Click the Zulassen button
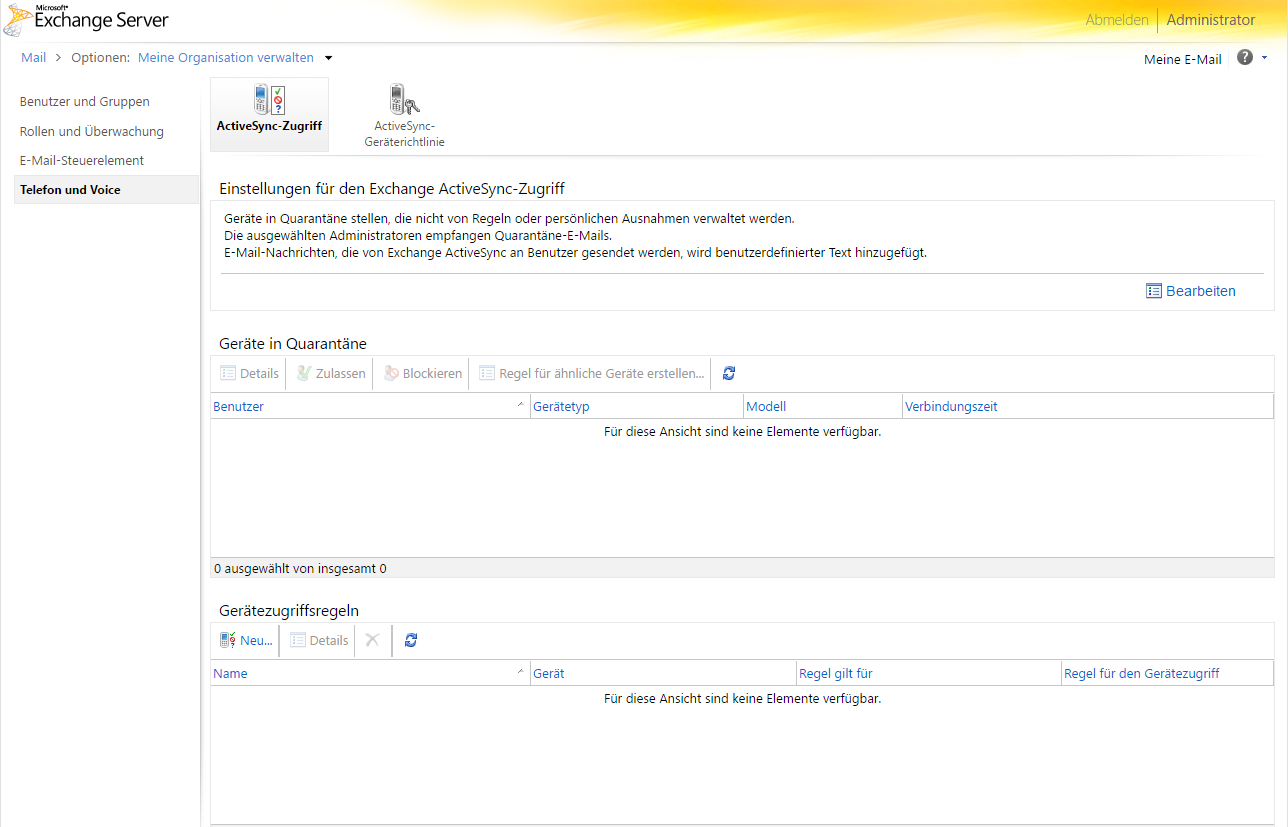 [331, 373]
